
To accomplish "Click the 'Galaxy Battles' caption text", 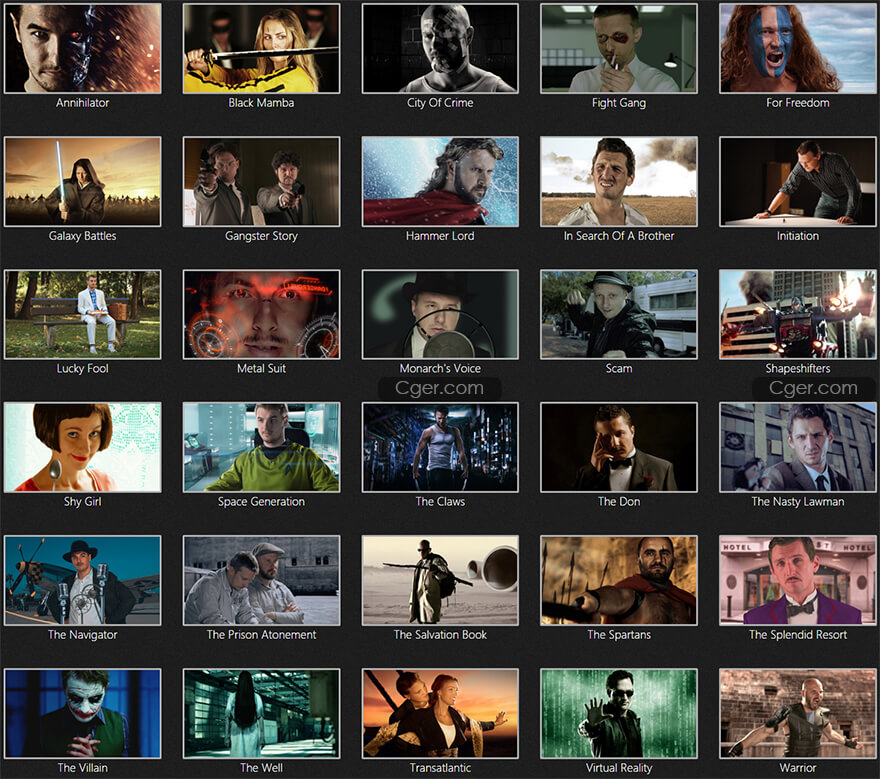I will [x=82, y=236].
